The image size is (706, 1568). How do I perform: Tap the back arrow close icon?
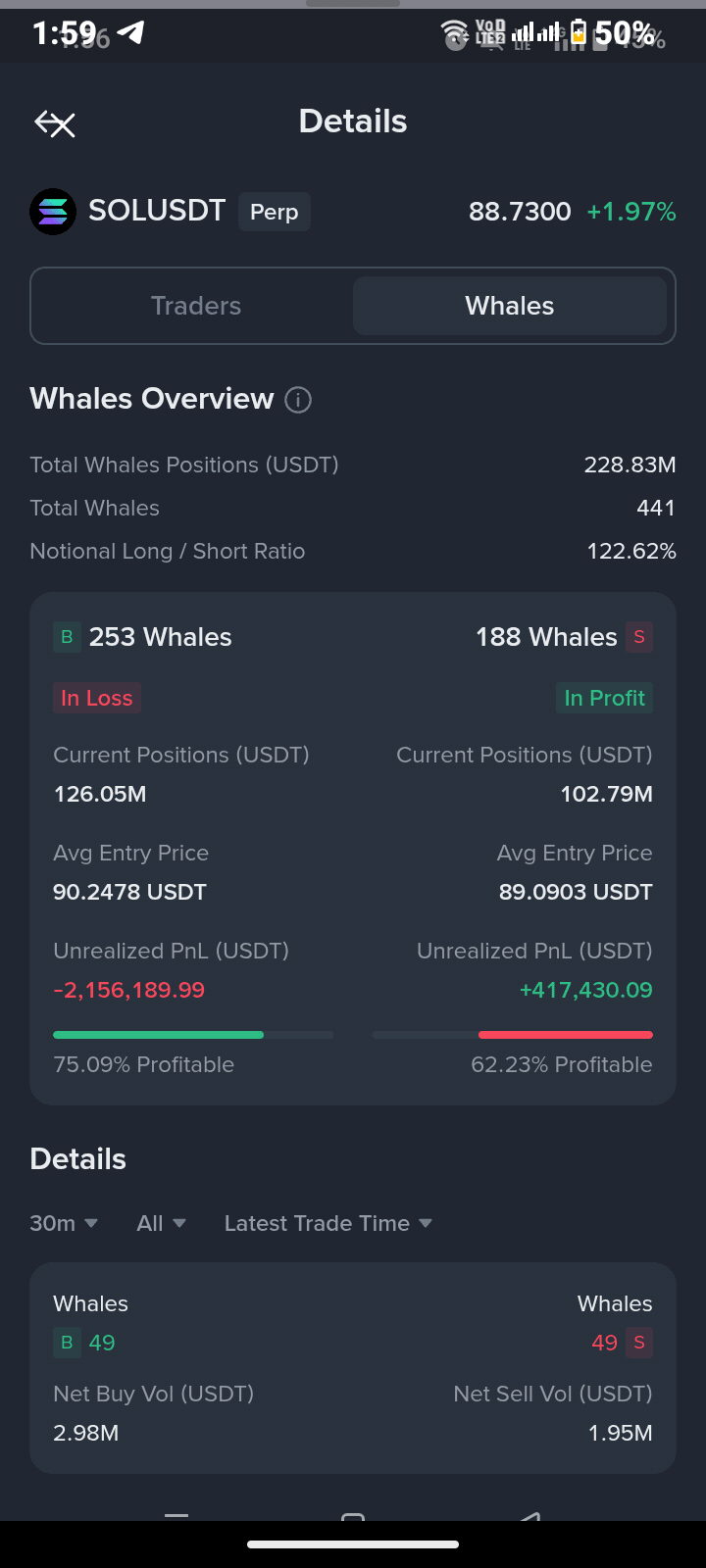55,123
